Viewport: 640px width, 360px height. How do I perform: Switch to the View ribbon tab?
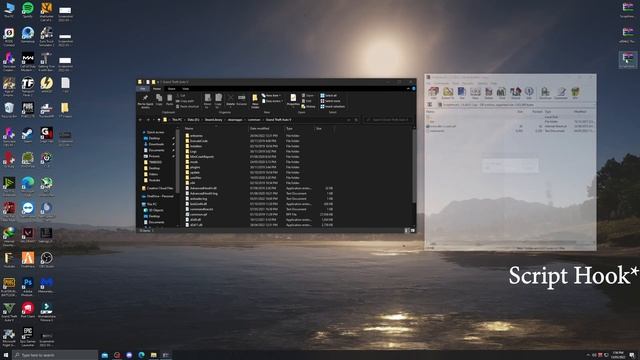click(x=186, y=89)
